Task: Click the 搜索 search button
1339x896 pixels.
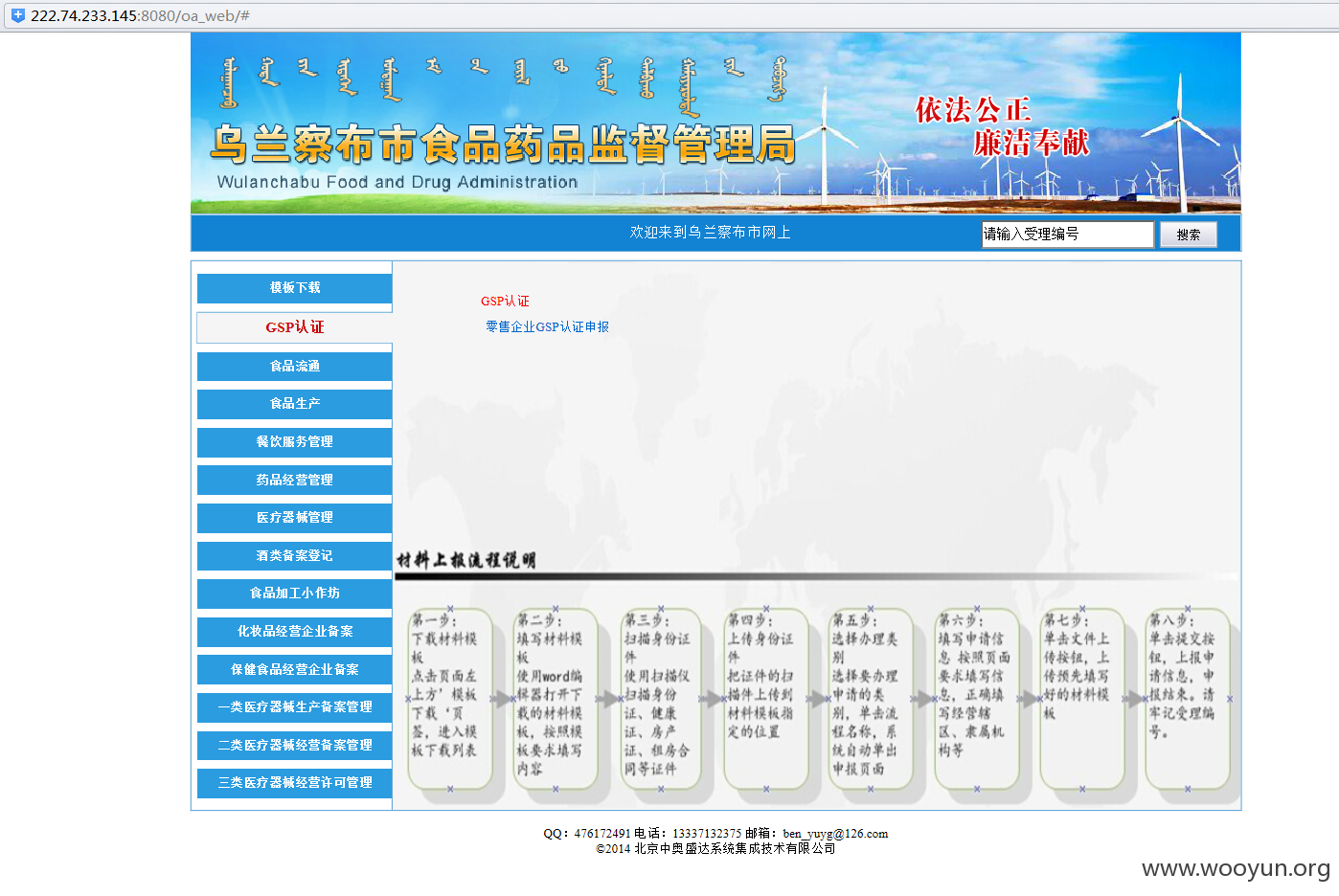Action: point(1189,235)
